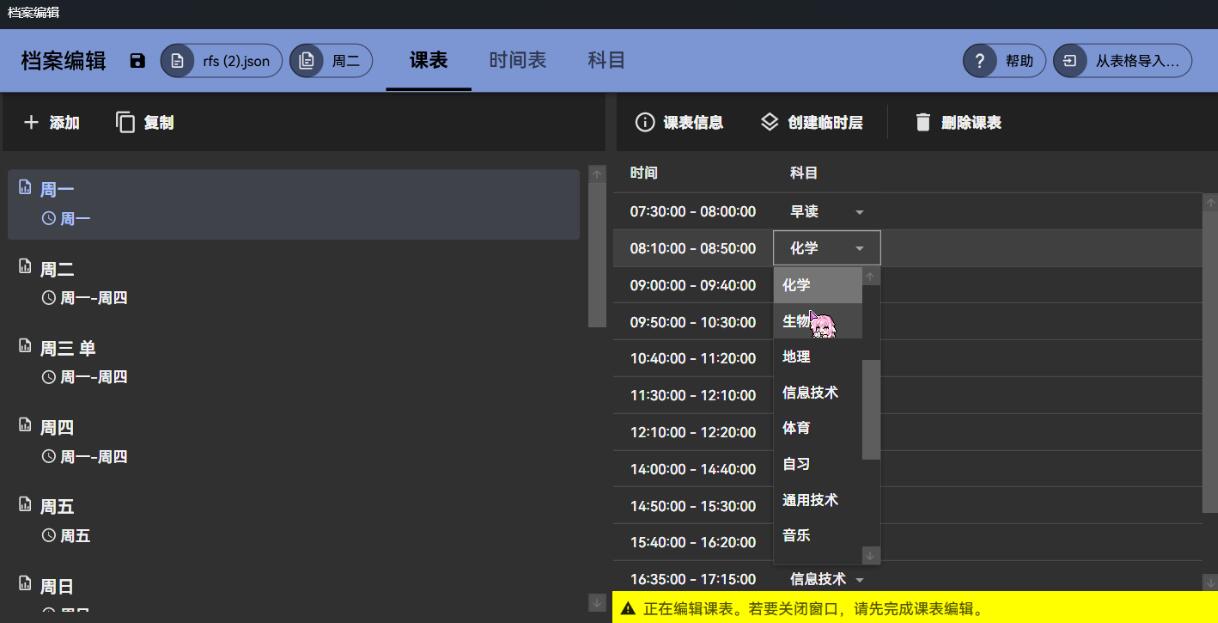
Task: Click the warning triangle in yellow banner
Action: 628,608
